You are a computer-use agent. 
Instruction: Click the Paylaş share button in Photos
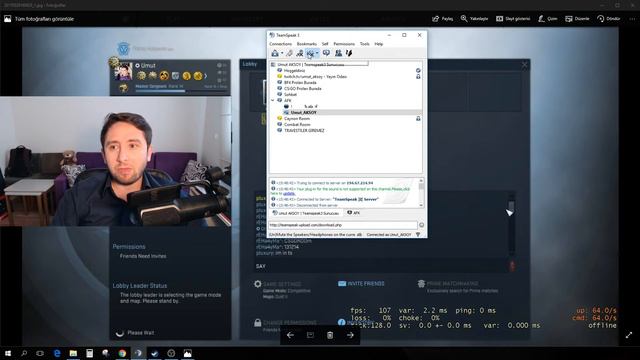pos(443,19)
